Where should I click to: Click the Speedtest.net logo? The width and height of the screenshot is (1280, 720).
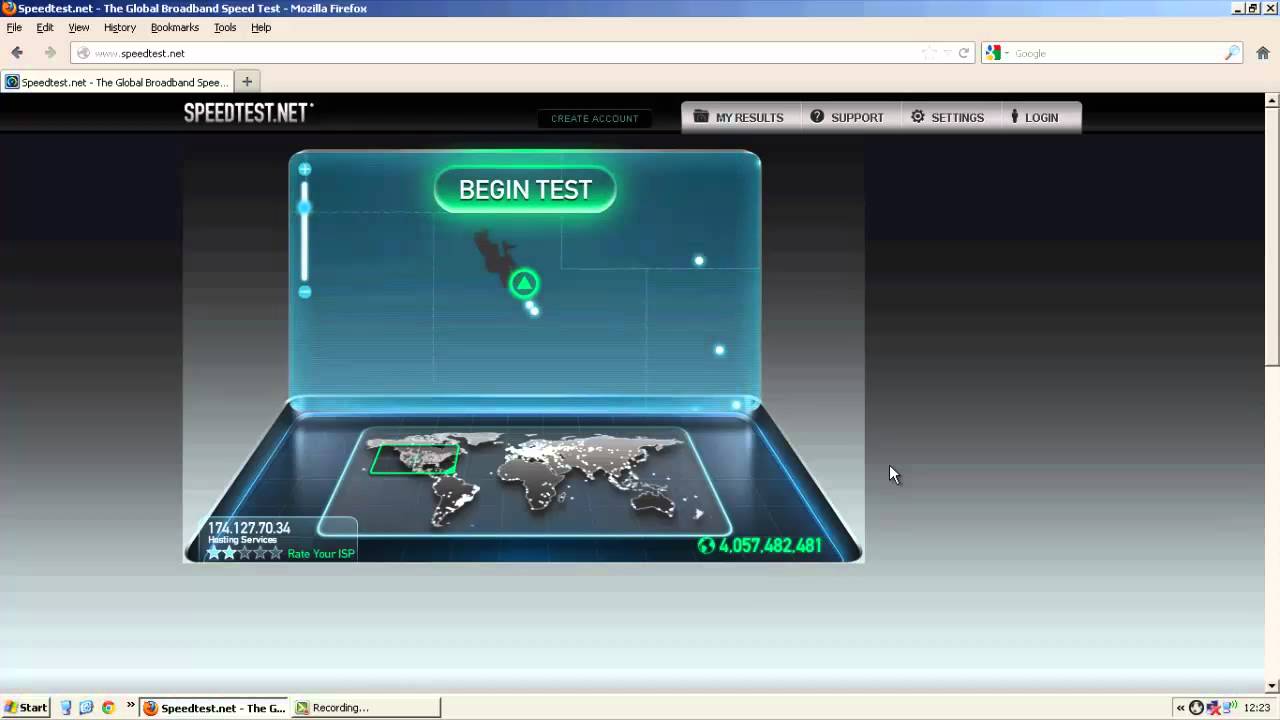coord(248,113)
